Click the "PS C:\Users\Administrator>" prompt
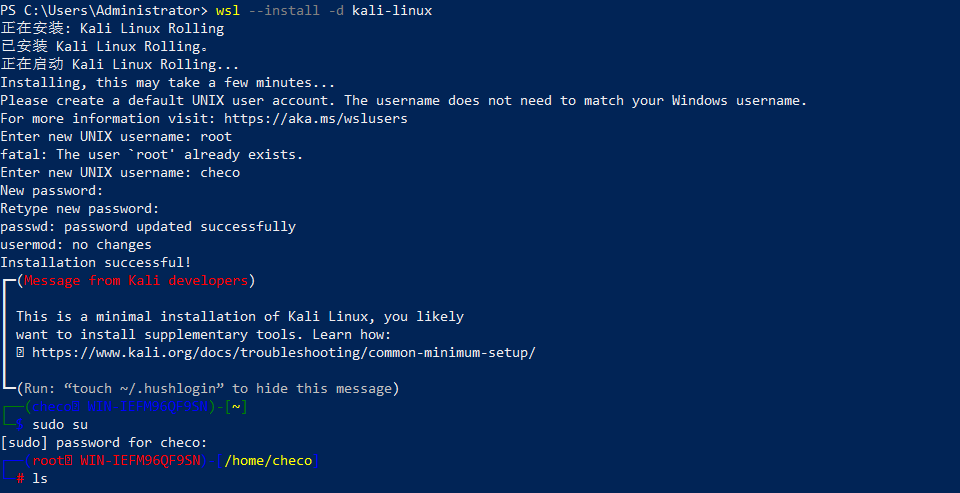The image size is (960, 493). coord(104,10)
